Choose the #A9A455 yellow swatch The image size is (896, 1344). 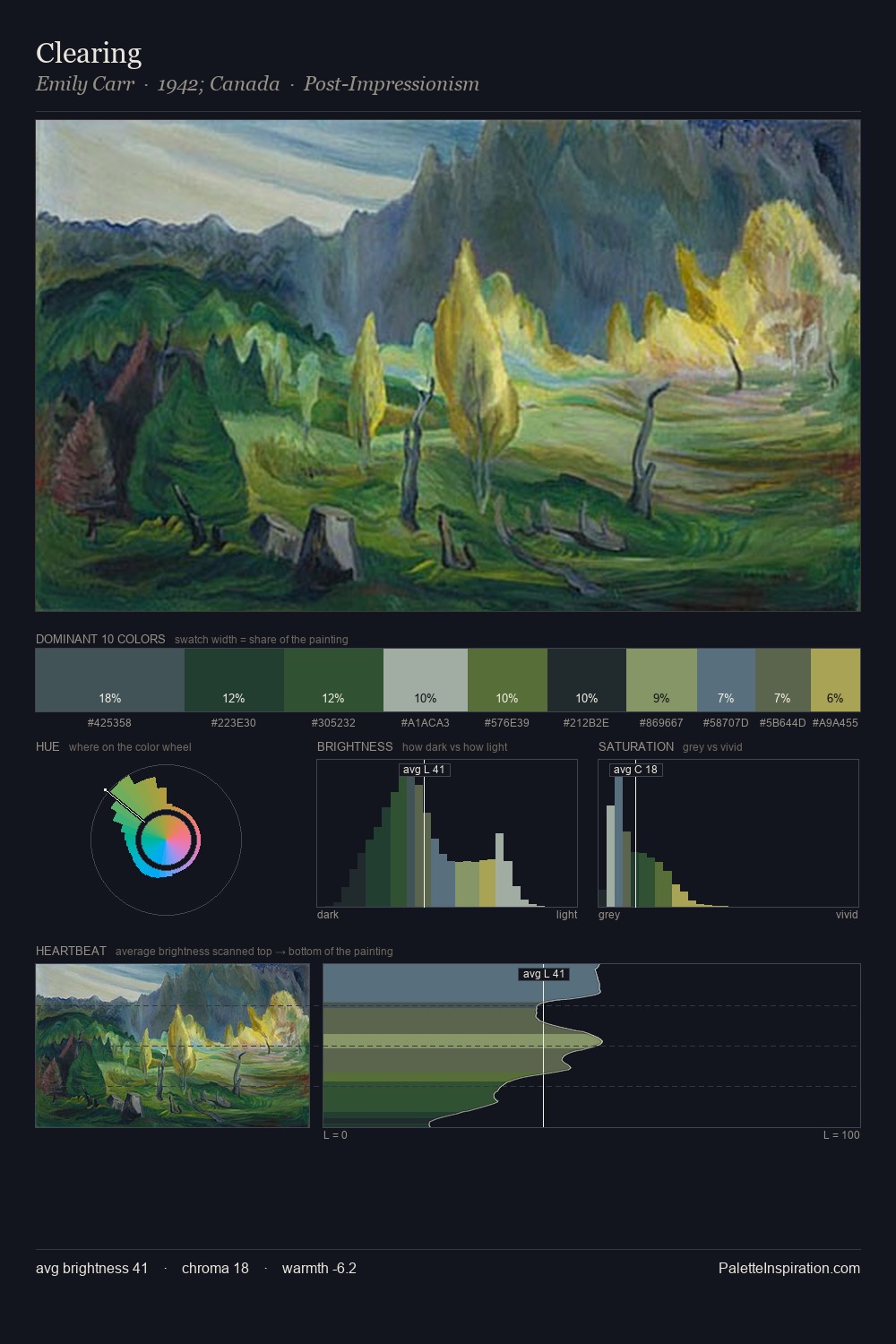pyautogui.click(x=835, y=680)
